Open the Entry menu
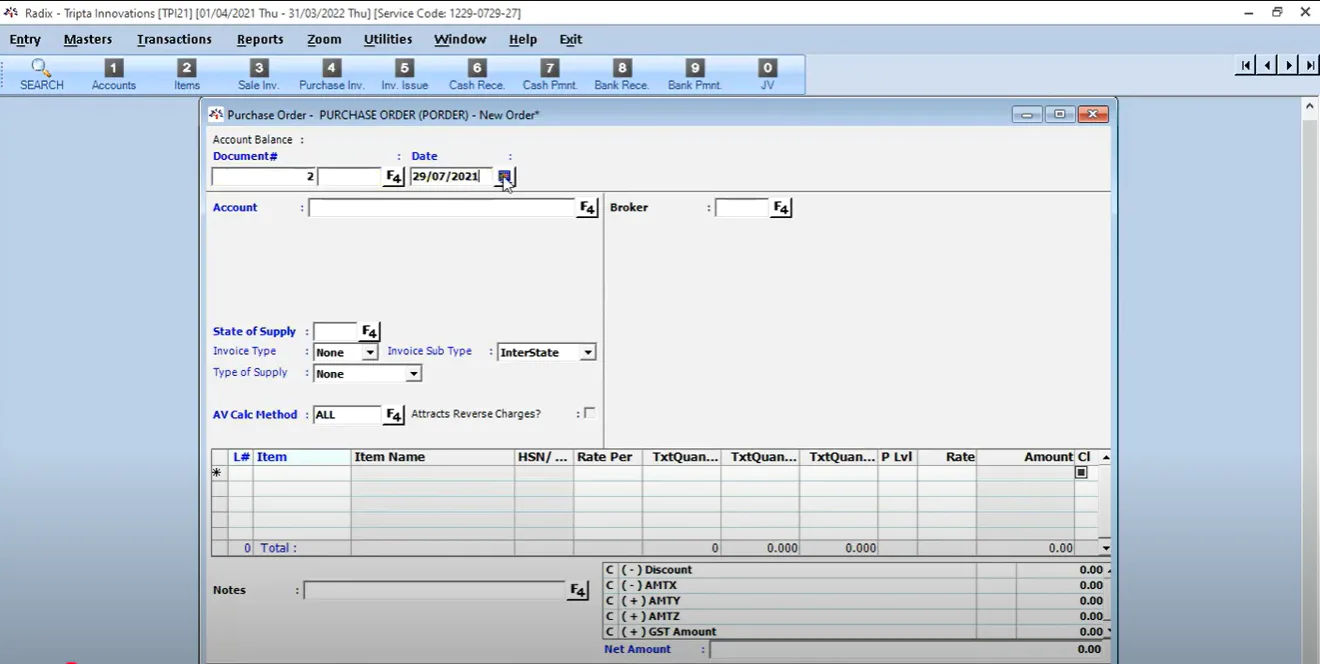1320x664 pixels. pyautogui.click(x=25, y=40)
